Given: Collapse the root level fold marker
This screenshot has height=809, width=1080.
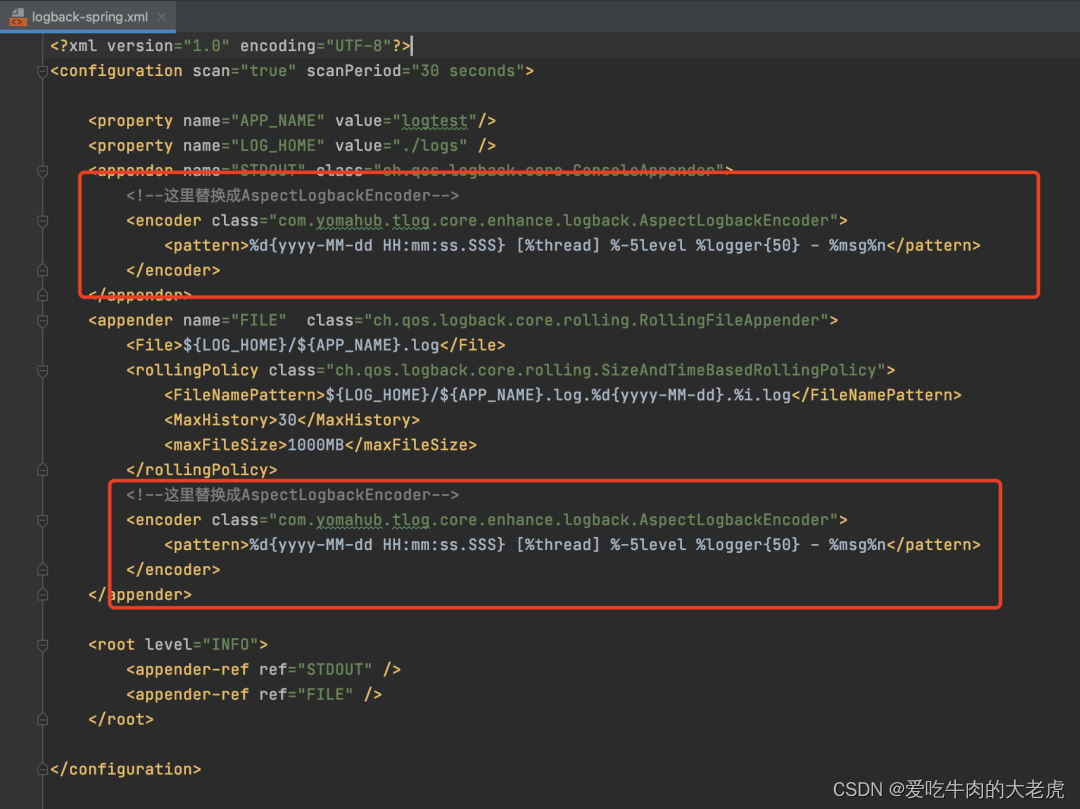Looking at the screenshot, I should 42,645.
